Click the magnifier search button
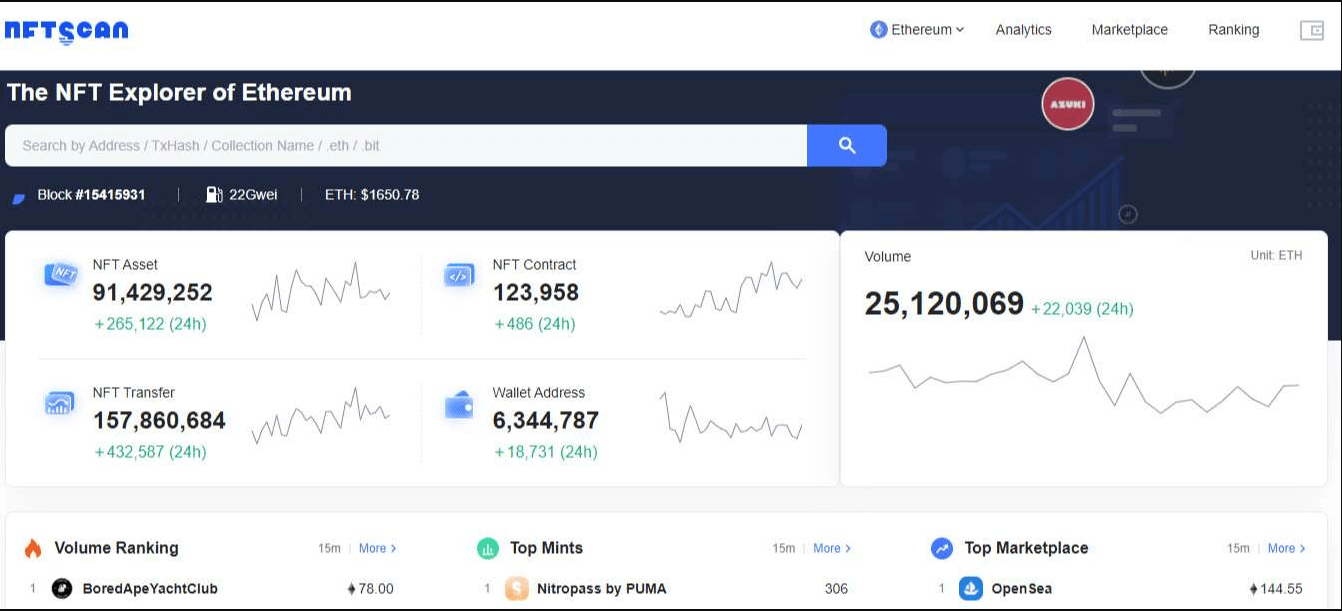The image size is (1342, 611). pos(847,145)
